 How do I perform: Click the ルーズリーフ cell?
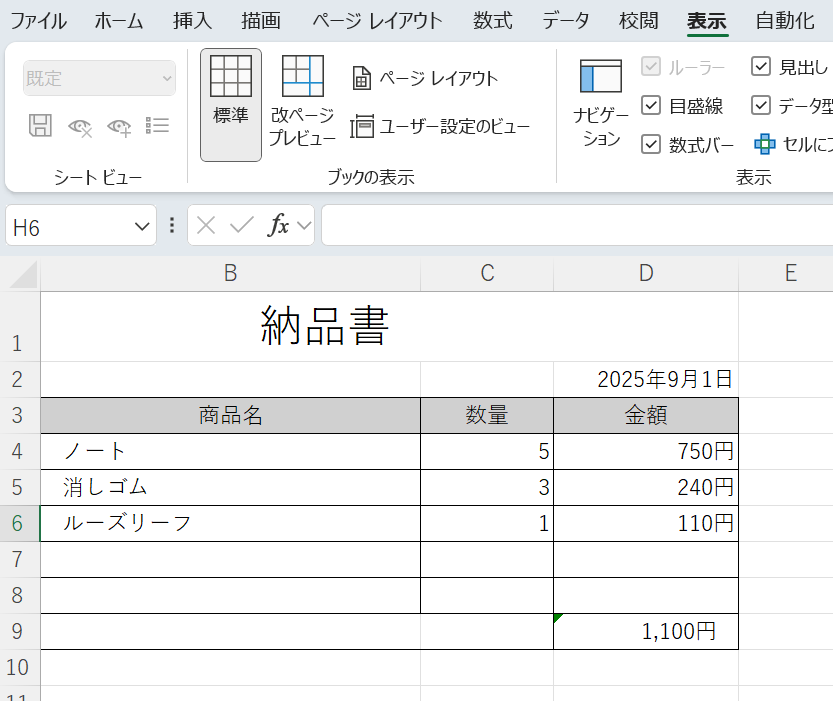(231, 524)
